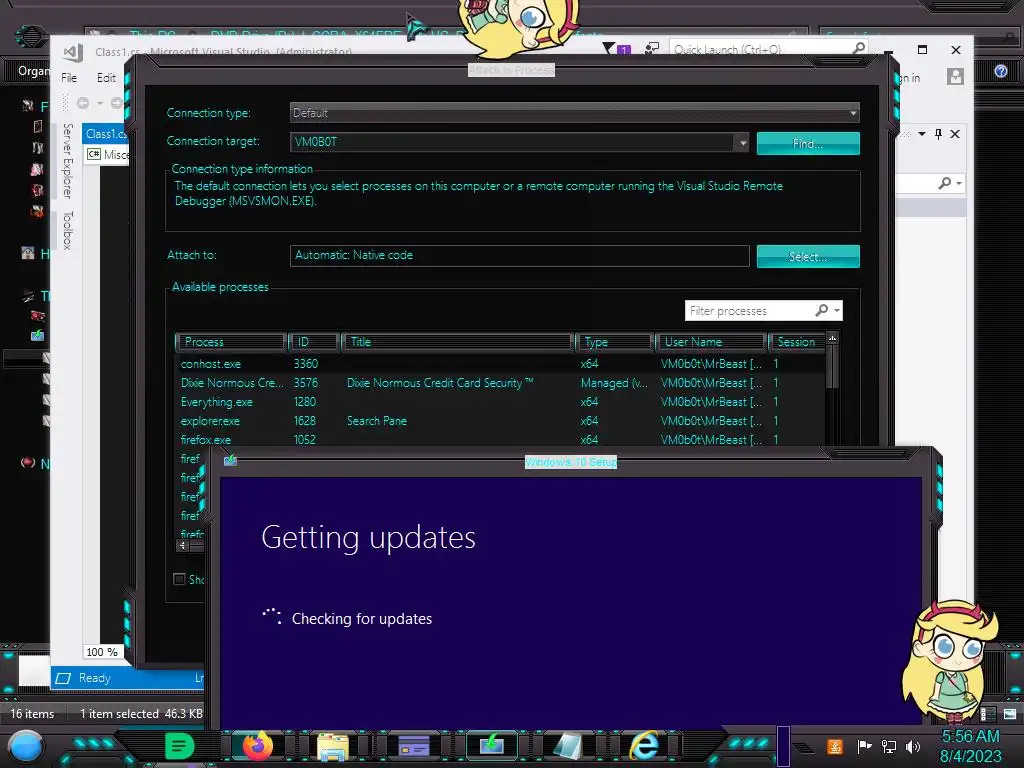The height and width of the screenshot is (768, 1024).
Task: Click the Ready status bar icon
Action: (x=63, y=678)
